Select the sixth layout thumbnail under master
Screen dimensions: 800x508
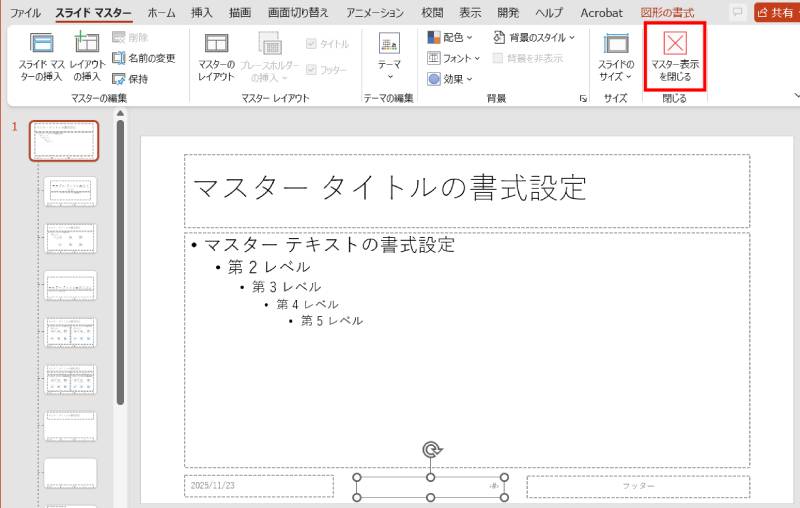pyautogui.click(x=70, y=426)
